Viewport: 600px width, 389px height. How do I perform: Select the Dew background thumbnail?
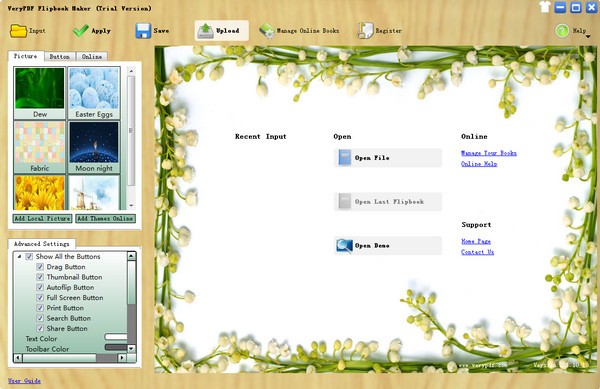click(40, 93)
